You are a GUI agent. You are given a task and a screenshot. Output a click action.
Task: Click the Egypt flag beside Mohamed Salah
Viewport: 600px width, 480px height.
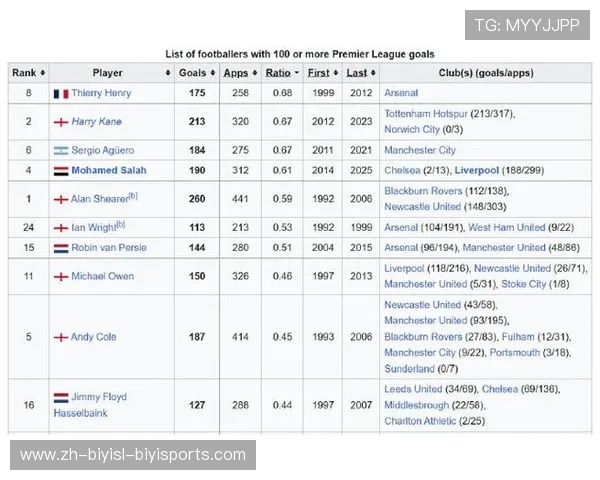click(61, 171)
